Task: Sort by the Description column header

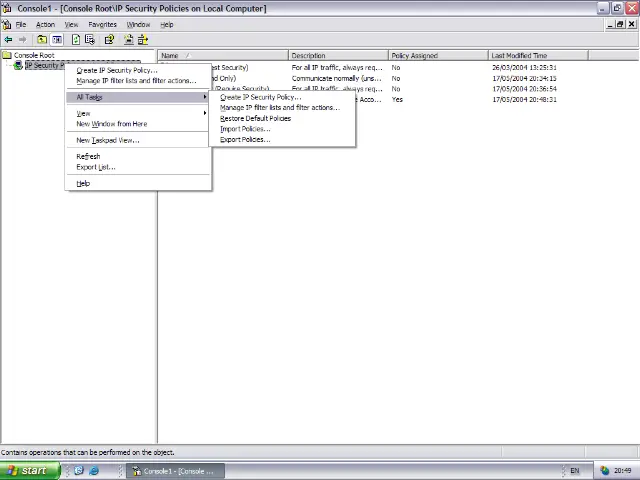Action: 338,56
